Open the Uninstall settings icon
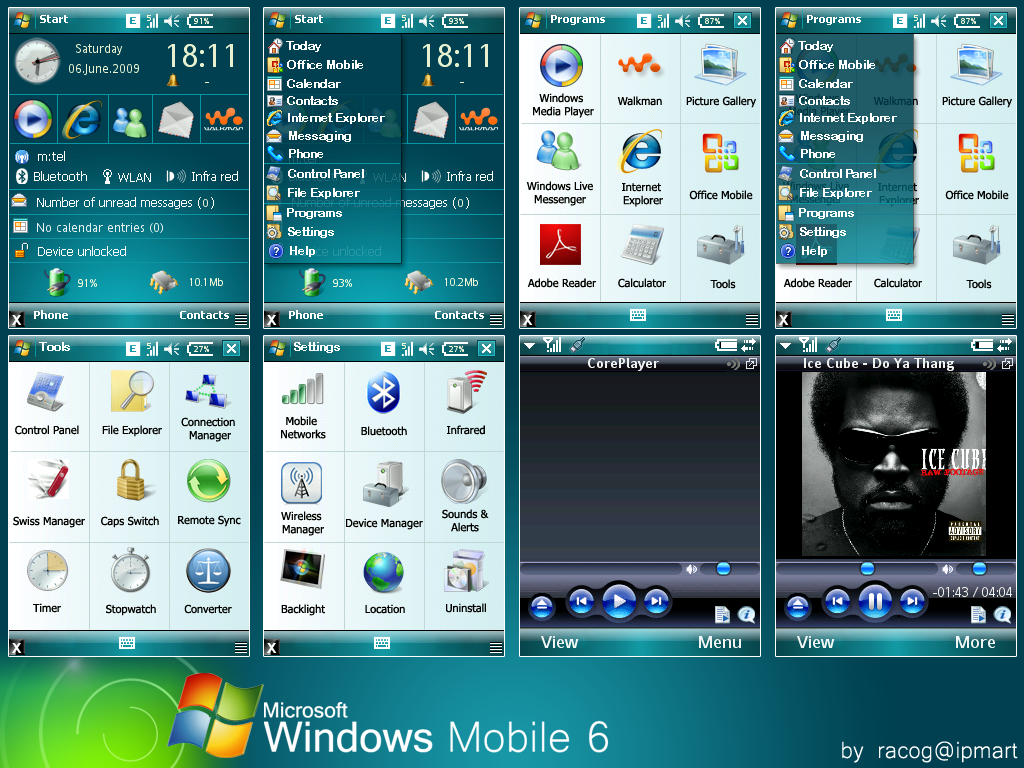This screenshot has height=768, width=1024. (x=466, y=581)
